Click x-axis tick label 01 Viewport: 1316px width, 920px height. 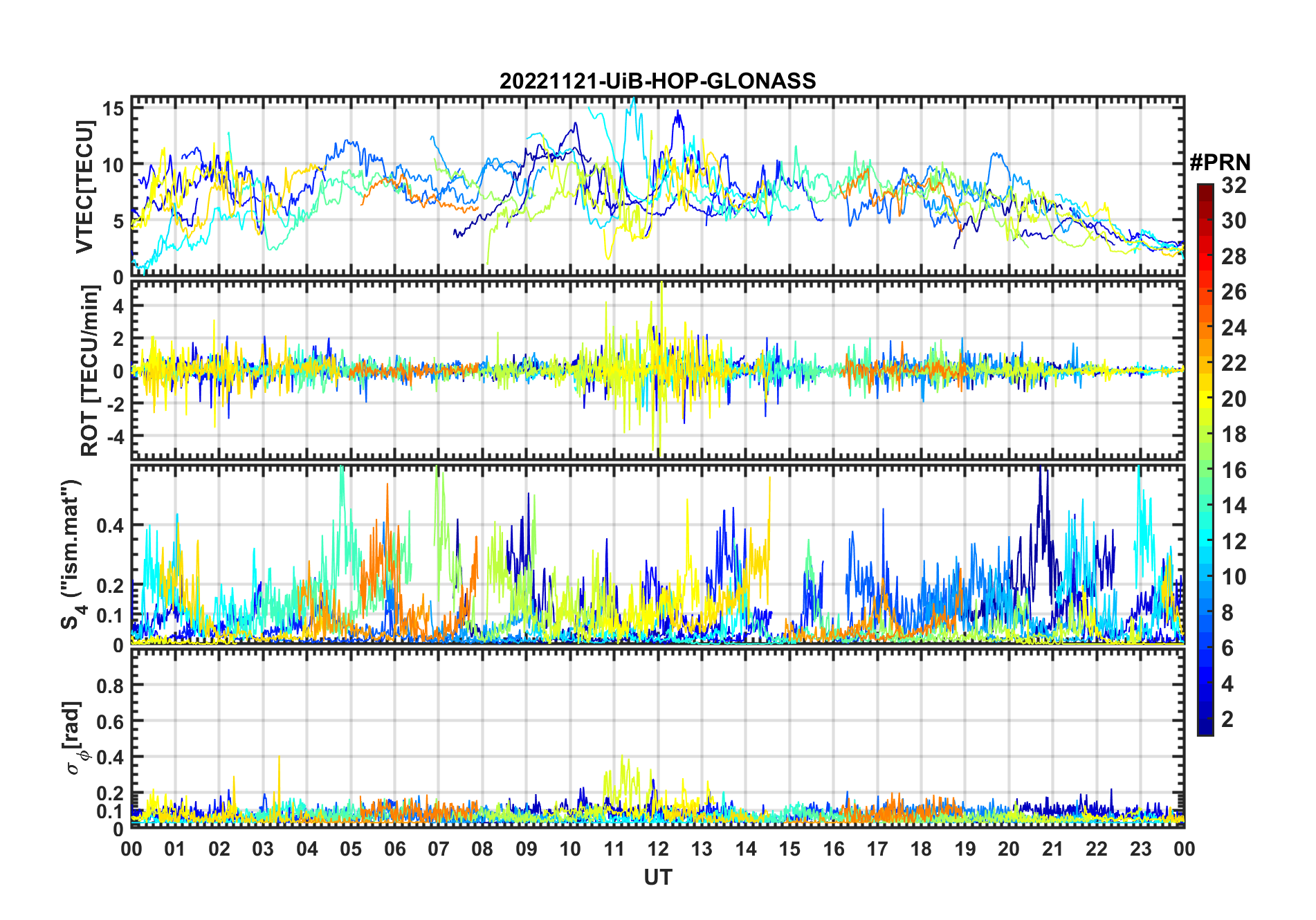point(175,849)
